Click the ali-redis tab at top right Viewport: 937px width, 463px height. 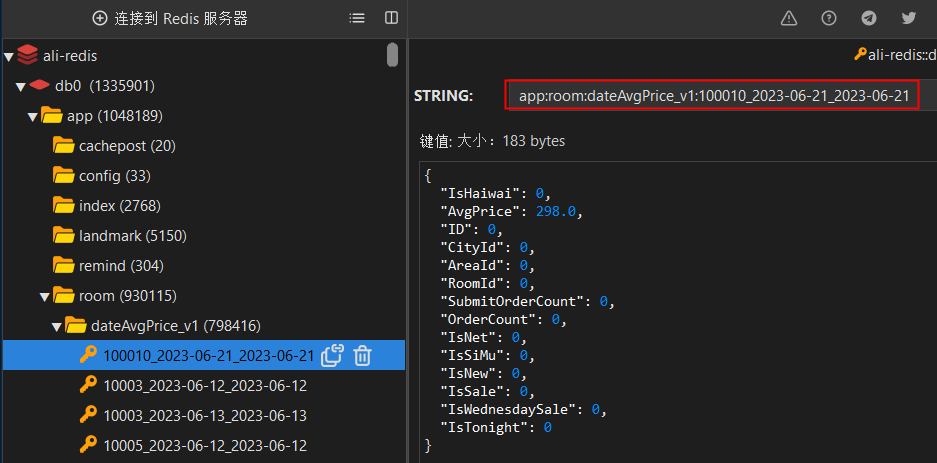[x=894, y=54]
